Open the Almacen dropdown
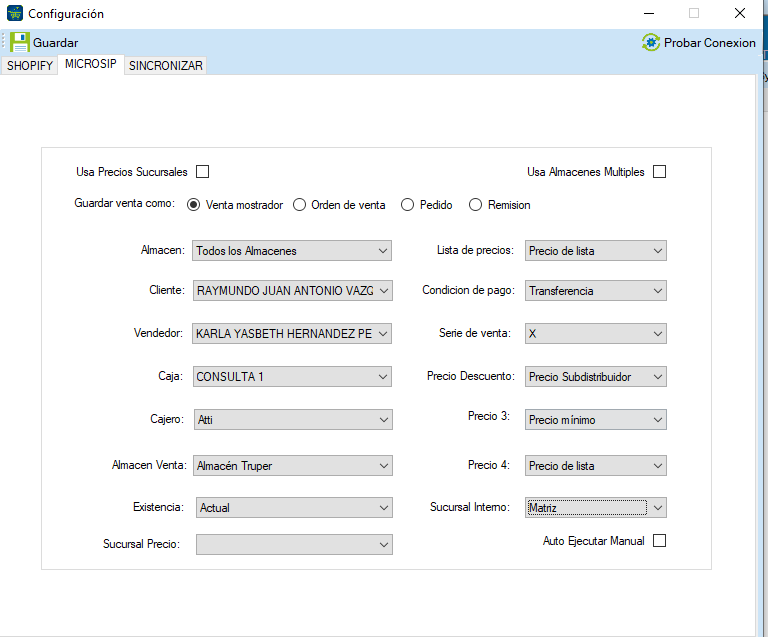The width and height of the screenshot is (768, 637). (x=292, y=251)
